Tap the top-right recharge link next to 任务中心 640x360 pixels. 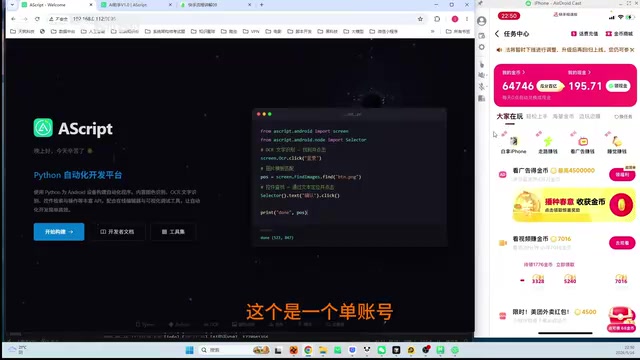click(x=584, y=34)
